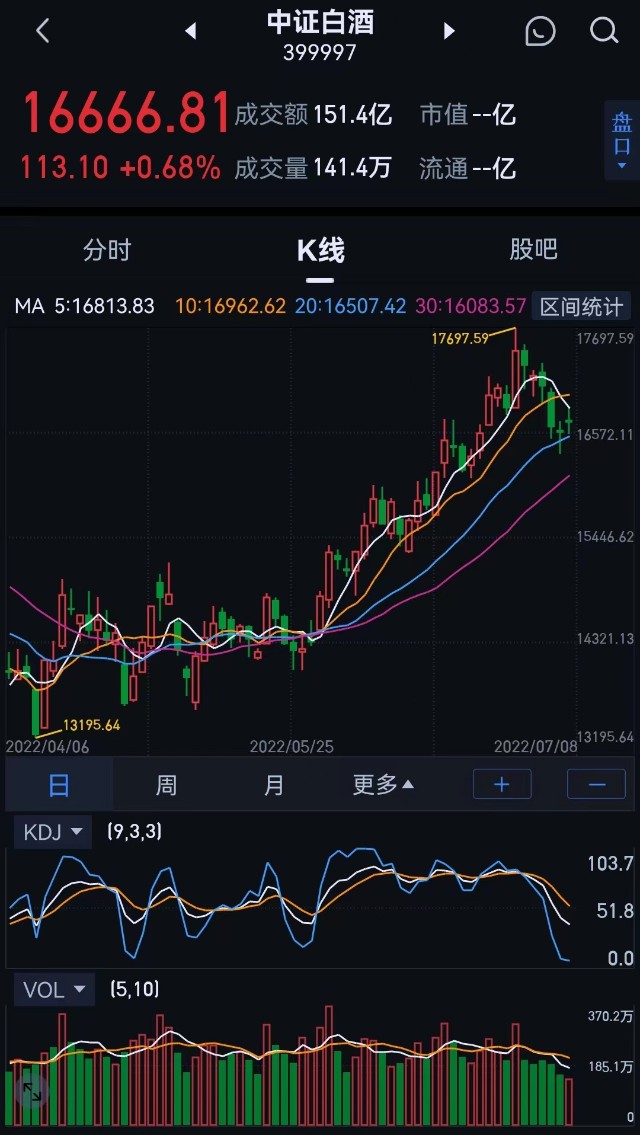The height and width of the screenshot is (1135, 640).
Task: Select the 周 weekly period
Action: [167, 785]
